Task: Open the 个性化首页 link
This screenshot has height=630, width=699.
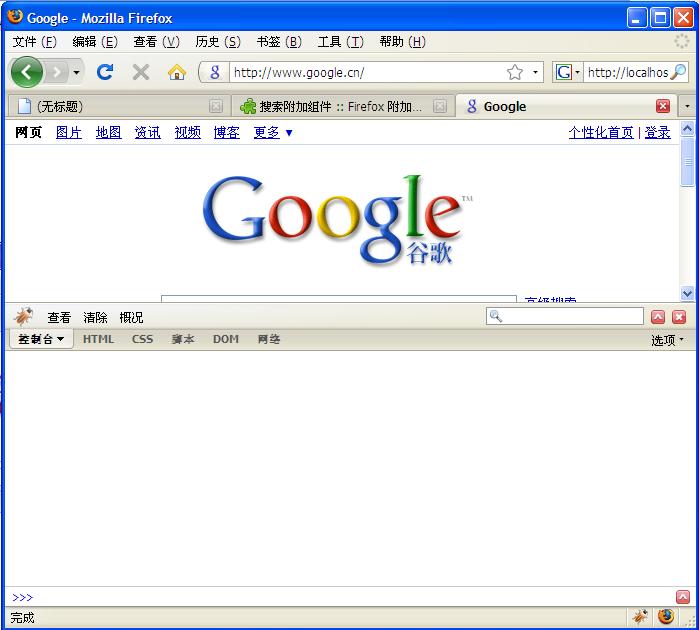Action: click(x=600, y=132)
